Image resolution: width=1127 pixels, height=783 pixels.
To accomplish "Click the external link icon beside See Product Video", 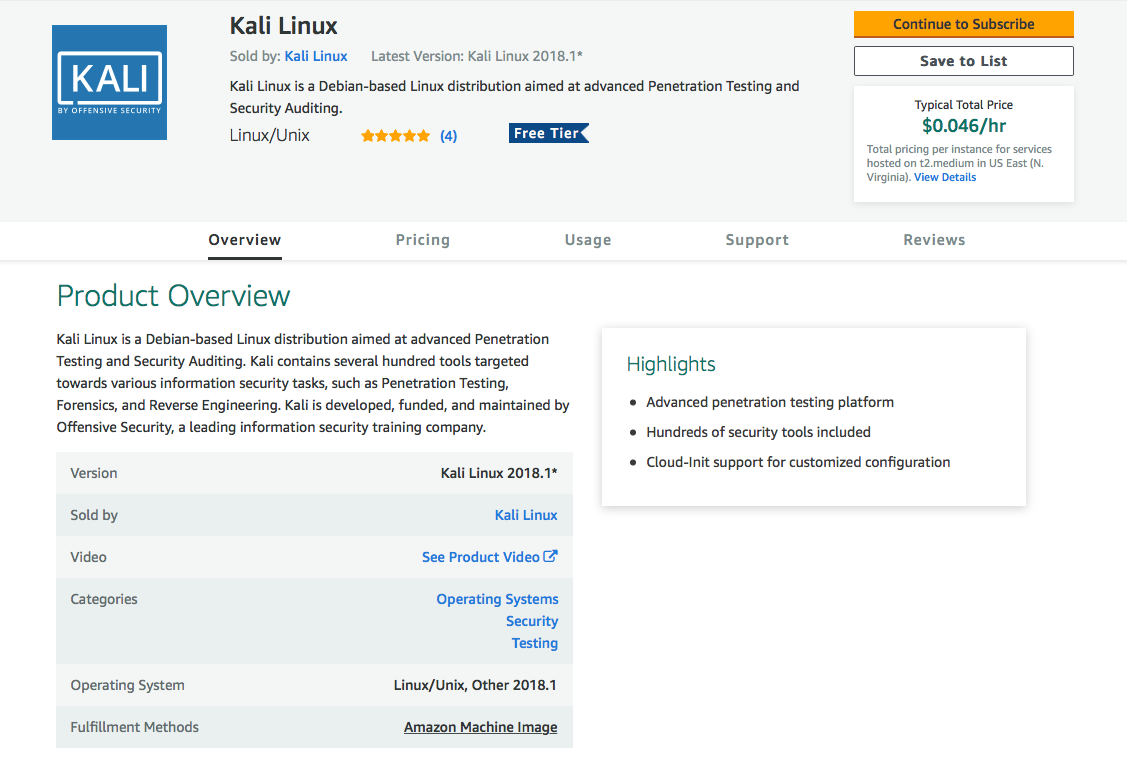I will (551, 557).
